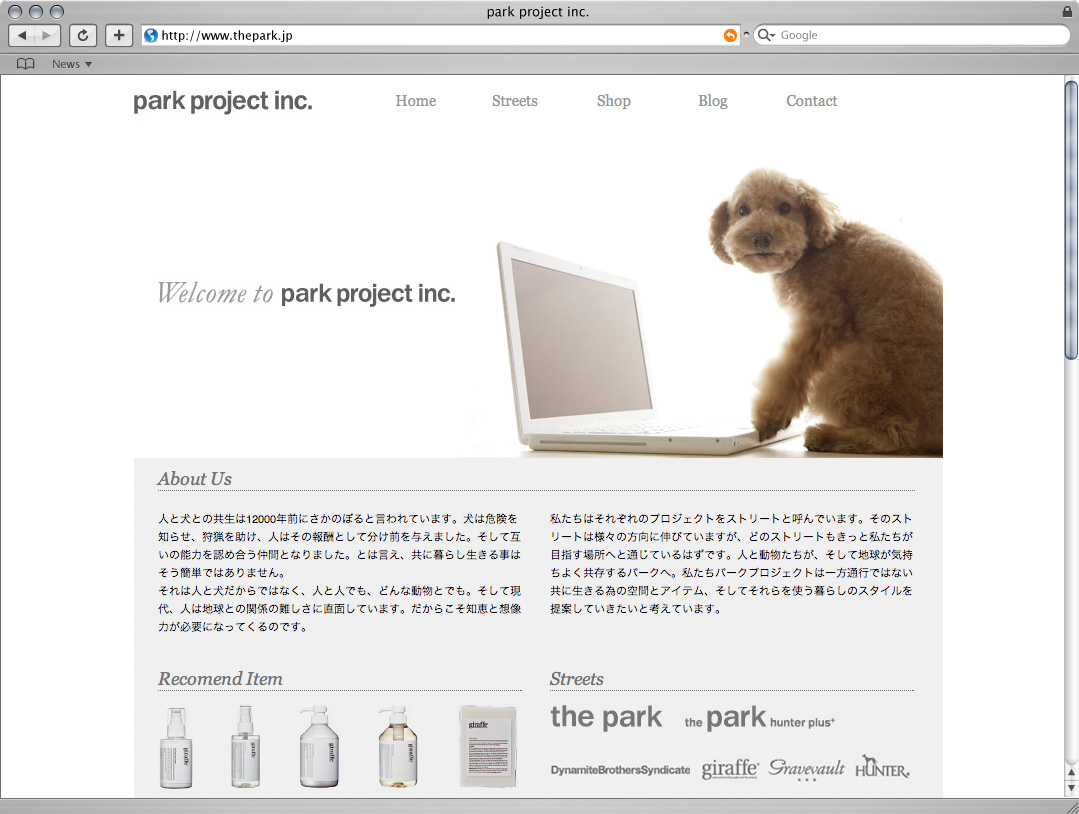
Task: Add a bookmark using the plus button
Action: click(x=119, y=36)
